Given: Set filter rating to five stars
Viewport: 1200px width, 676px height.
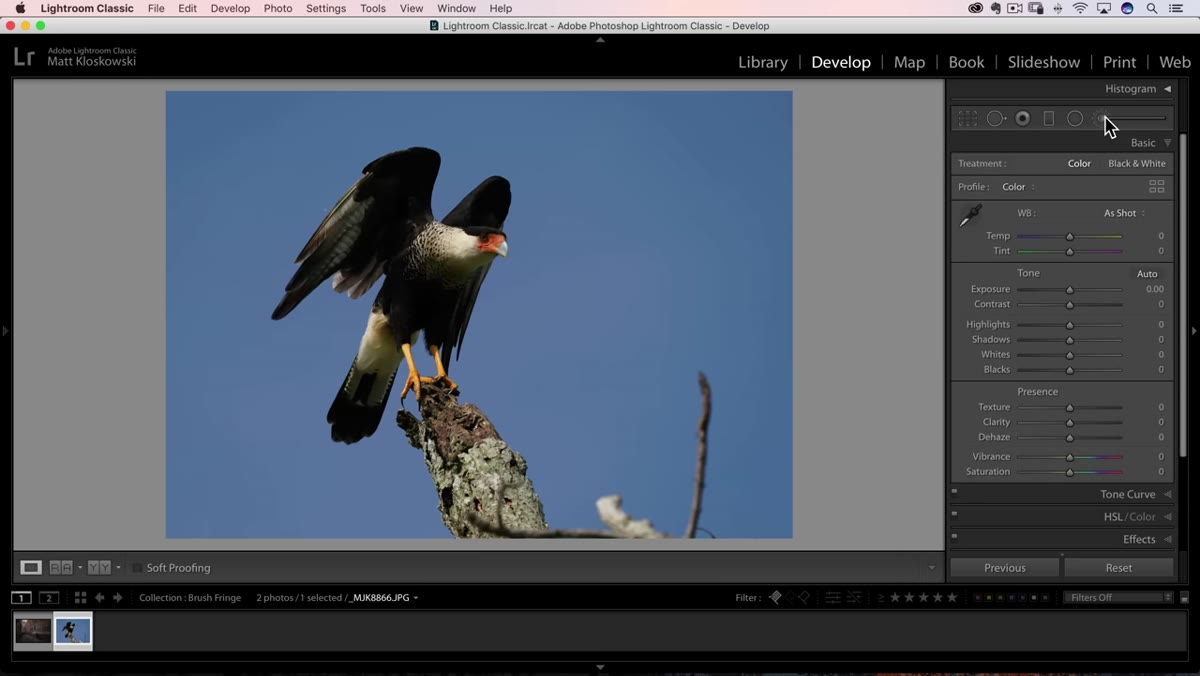Looking at the screenshot, I should coord(952,597).
